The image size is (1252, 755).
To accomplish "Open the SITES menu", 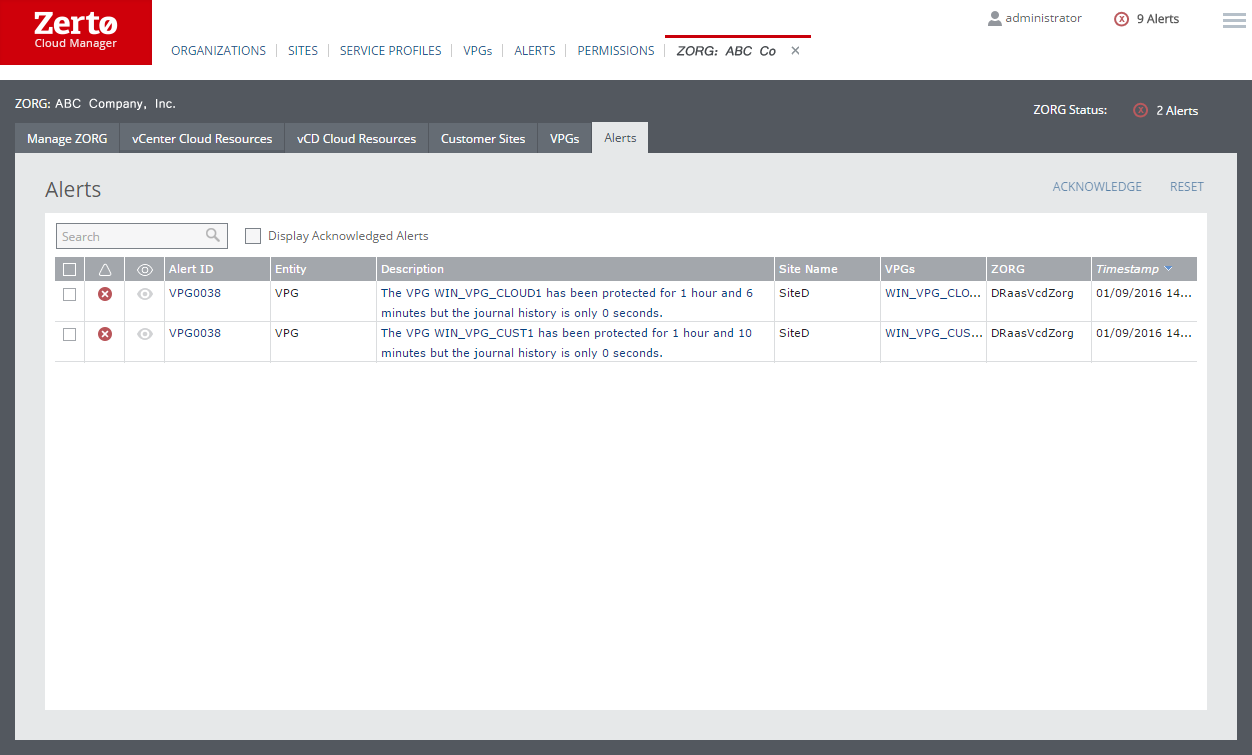I will coord(303,51).
